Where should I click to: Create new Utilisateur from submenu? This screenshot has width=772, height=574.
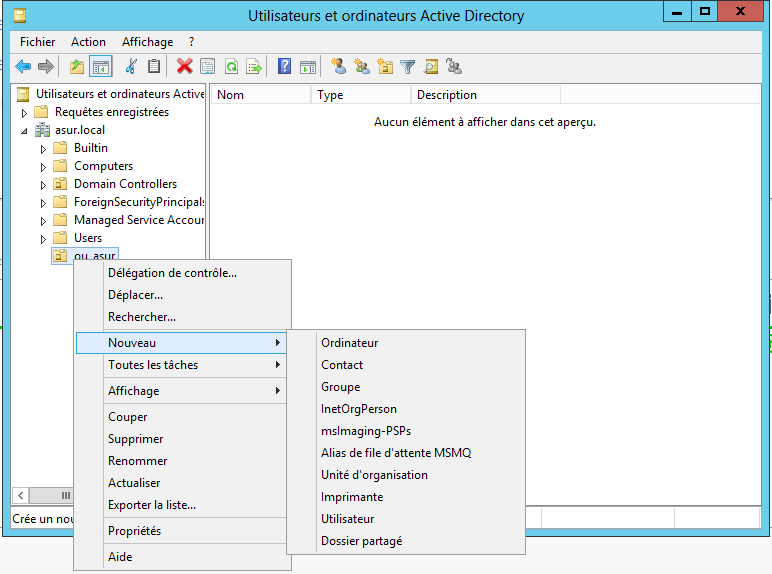click(x=406, y=519)
